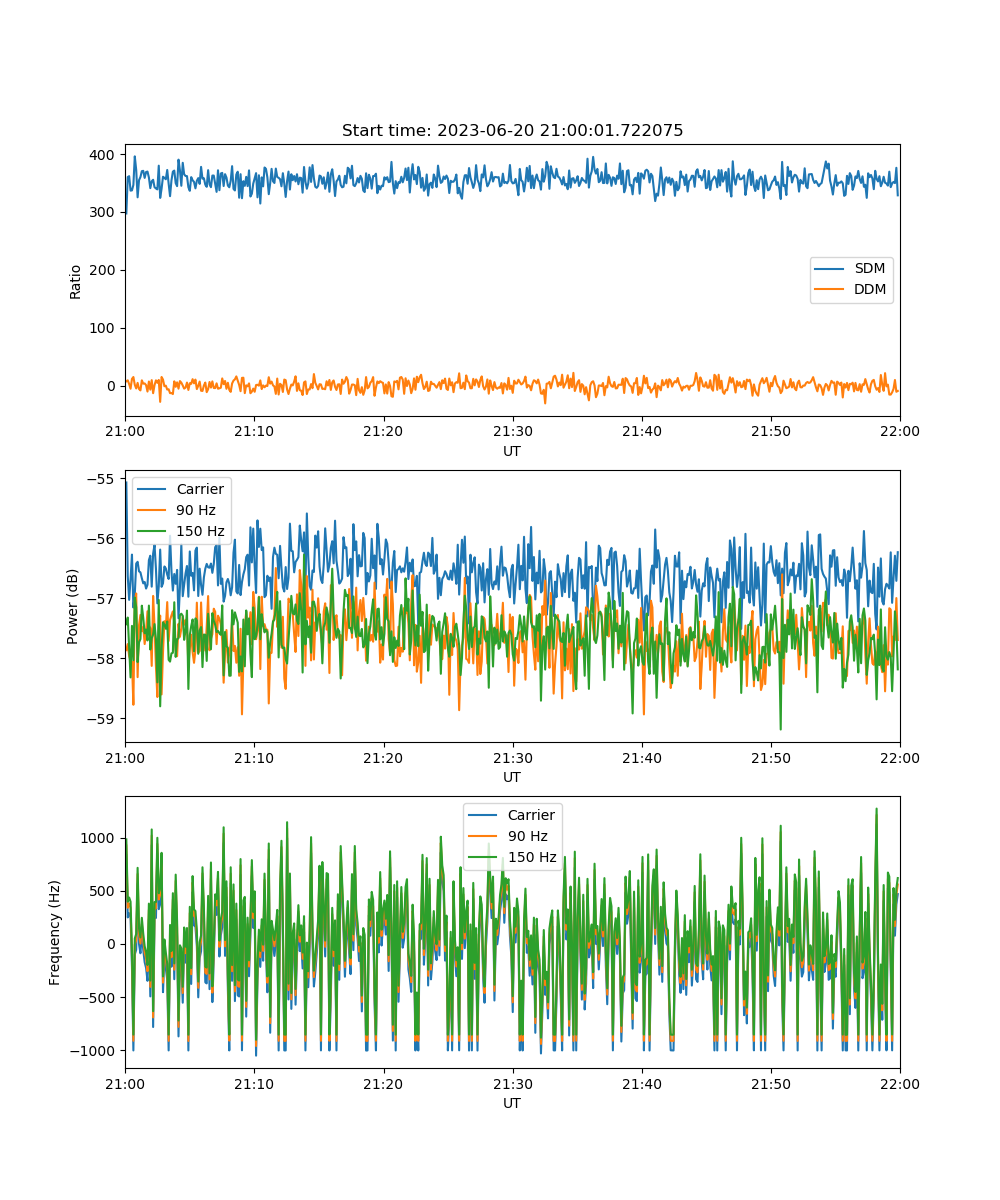
Task: Click 21:20 tick under Power plot
Action: (383, 758)
